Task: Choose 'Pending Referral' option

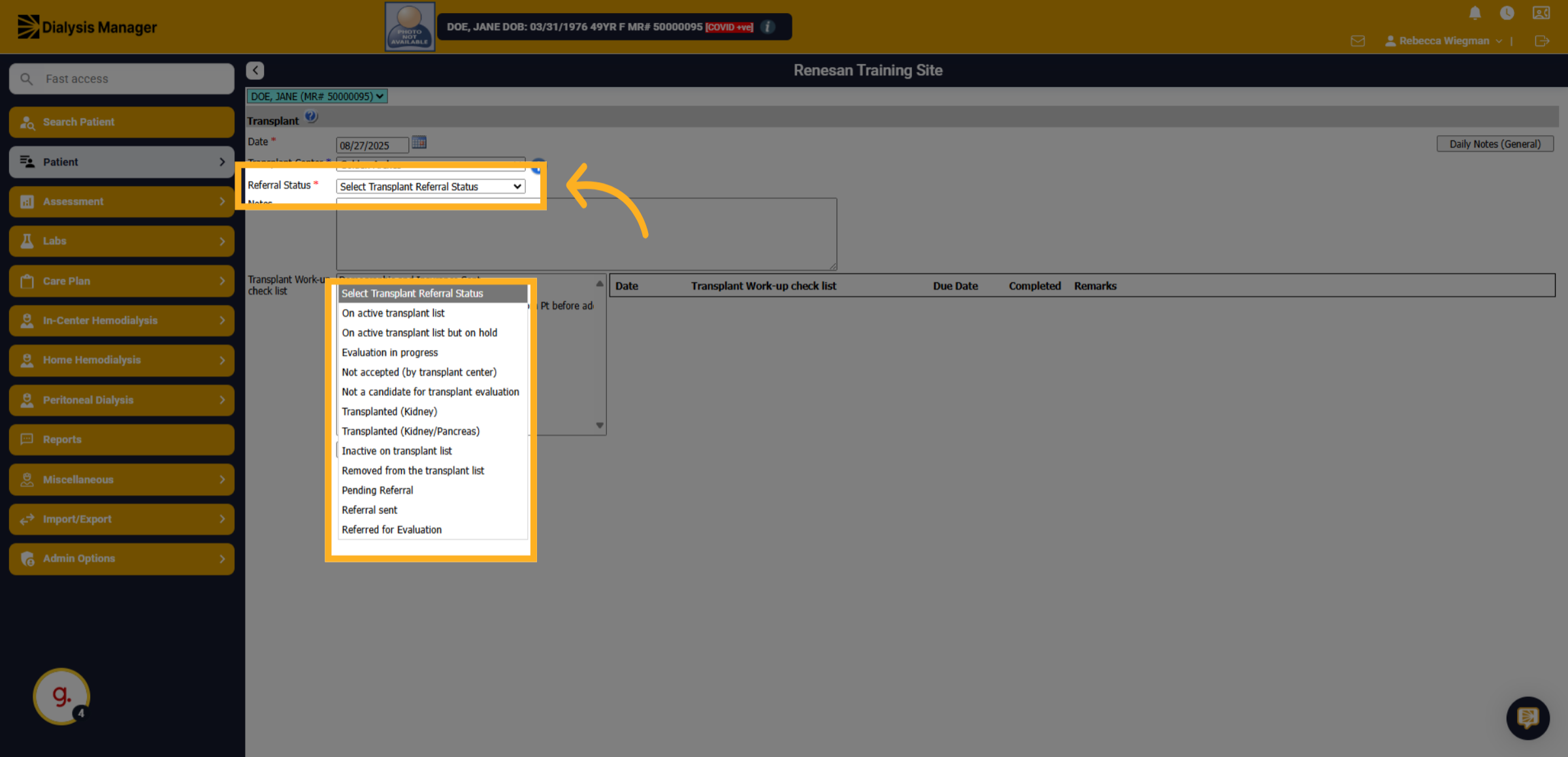Action: pyautogui.click(x=433, y=491)
